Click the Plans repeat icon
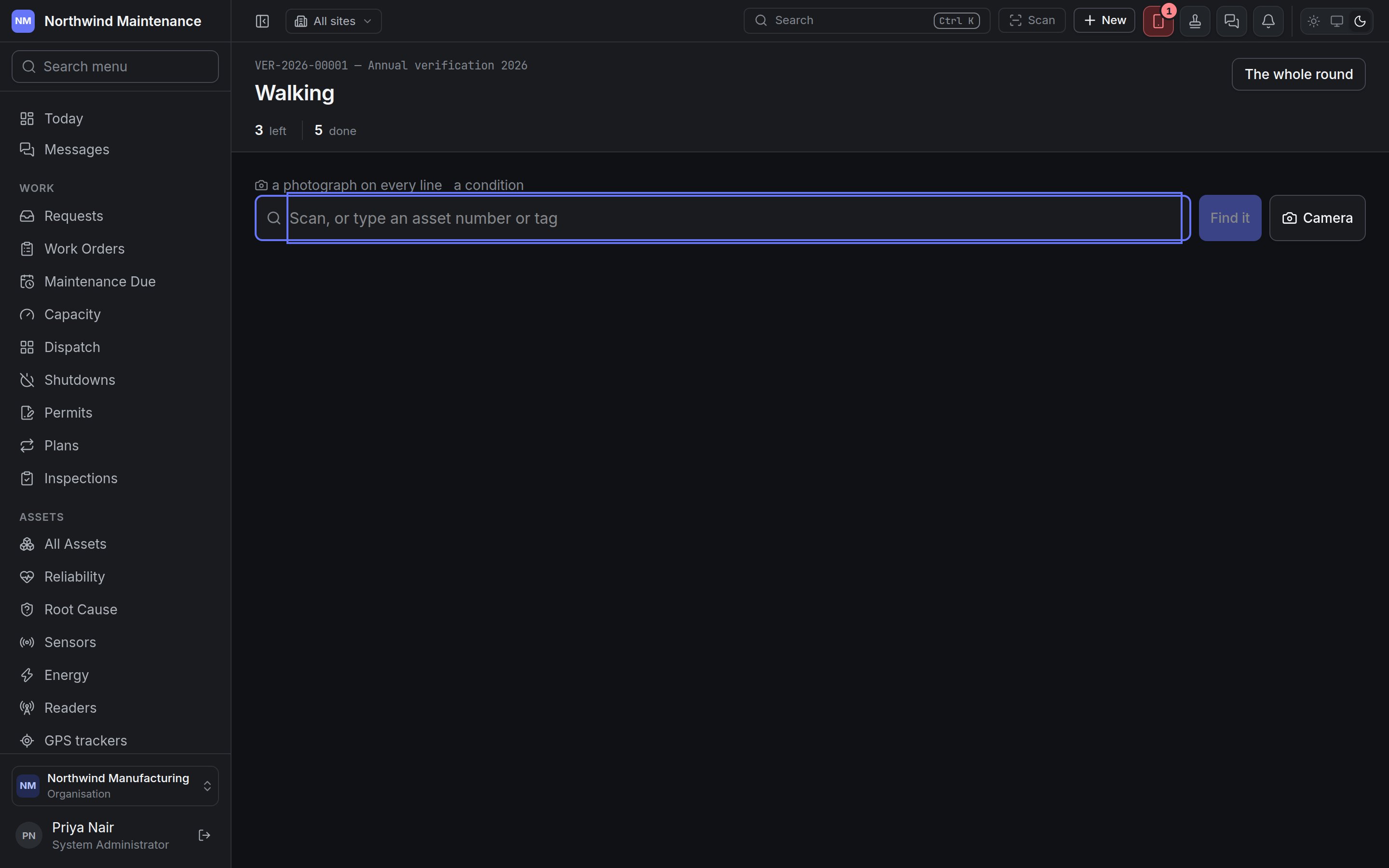Viewport: 1389px width, 868px height. [x=27, y=446]
